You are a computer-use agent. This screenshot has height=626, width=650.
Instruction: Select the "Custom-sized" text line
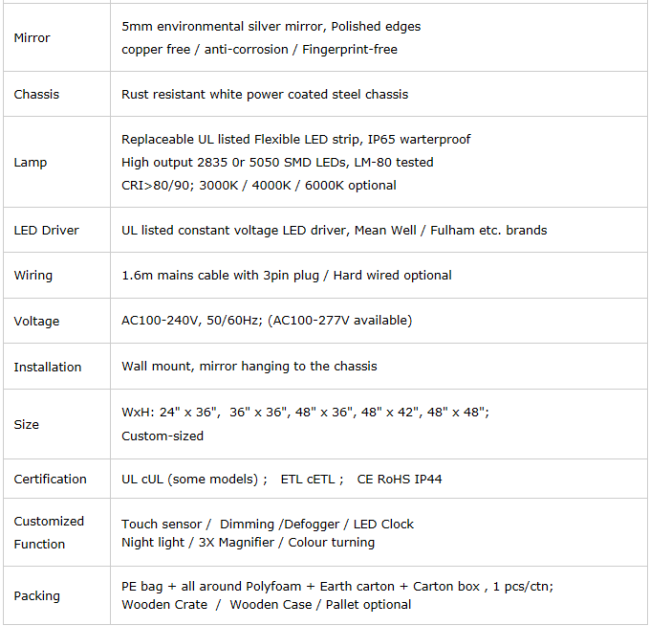pyautogui.click(x=162, y=436)
